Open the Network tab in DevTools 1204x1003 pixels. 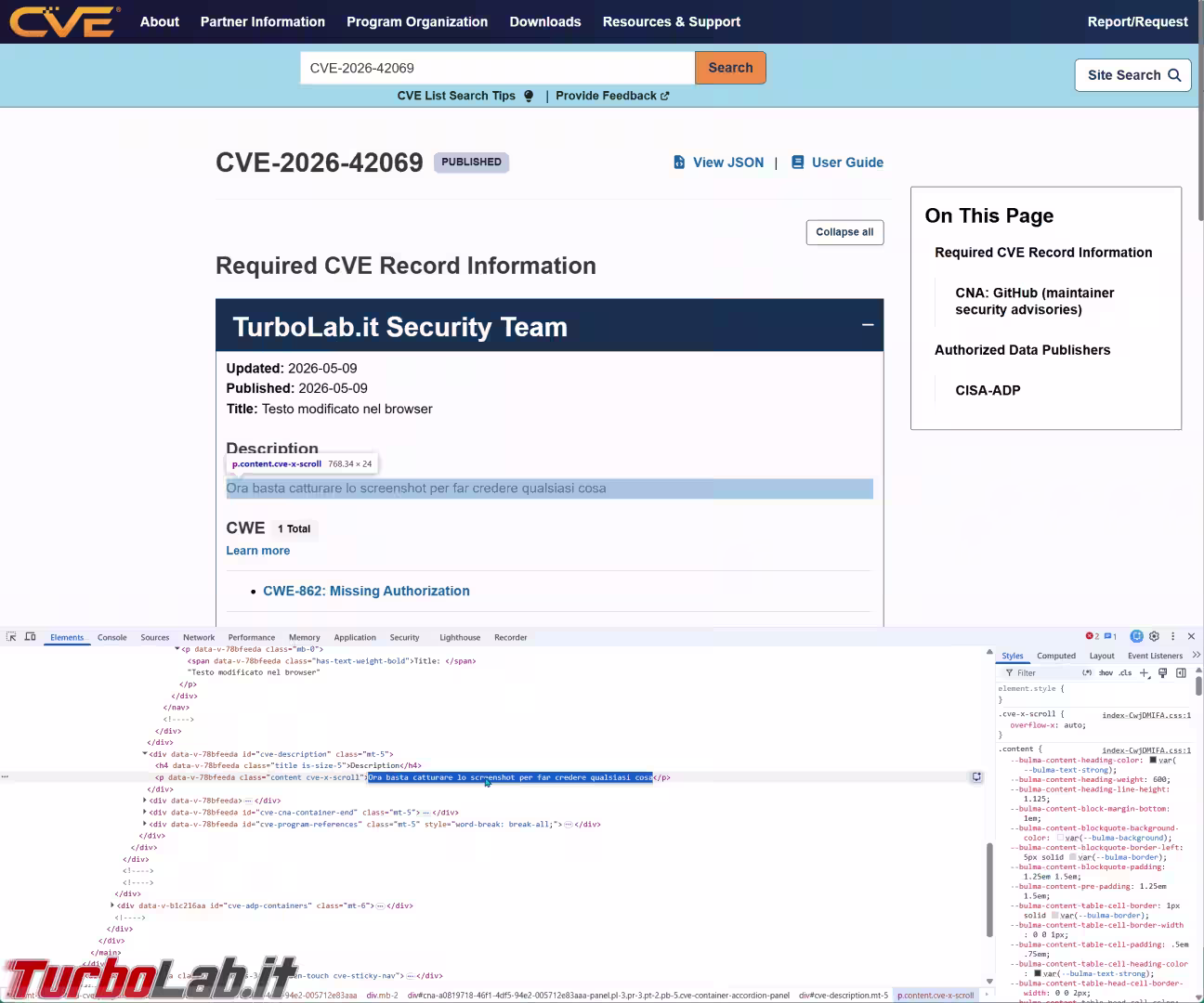click(x=199, y=637)
